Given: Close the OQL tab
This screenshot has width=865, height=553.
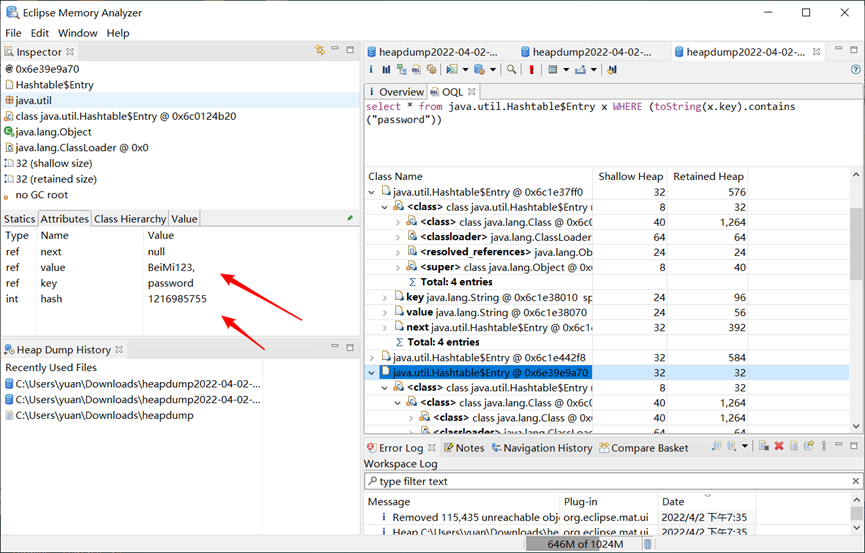Looking at the screenshot, I should 471,92.
